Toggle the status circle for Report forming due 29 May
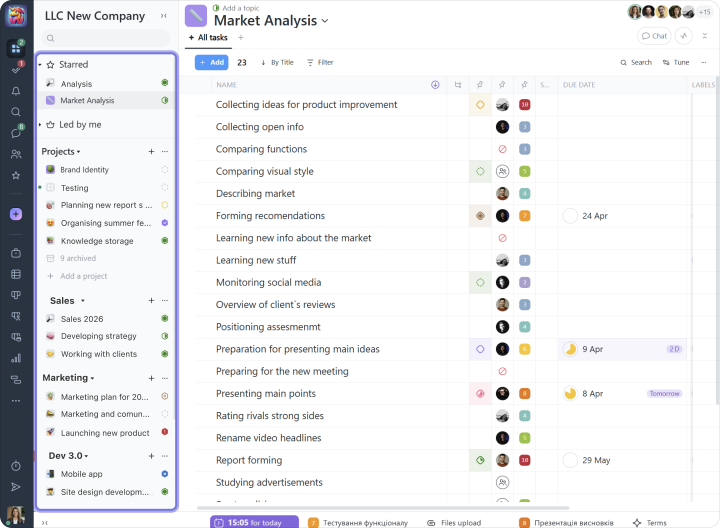The height and width of the screenshot is (528, 720). [570, 460]
